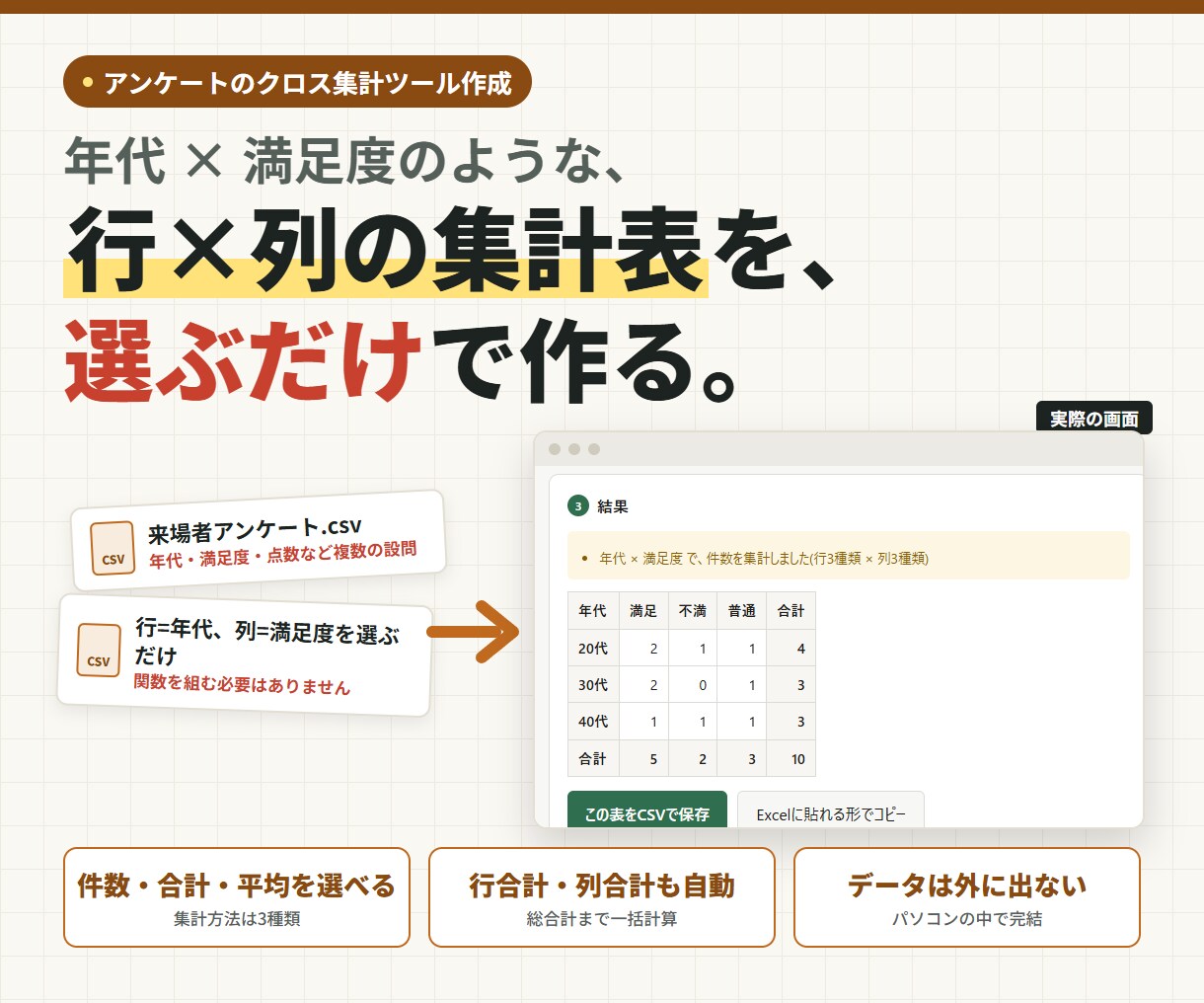Screen dimensions: 1204x1003
Task: Click the CSV icon beside 行=年代、列=満足度を選ぶだけ
Action: tap(99, 651)
